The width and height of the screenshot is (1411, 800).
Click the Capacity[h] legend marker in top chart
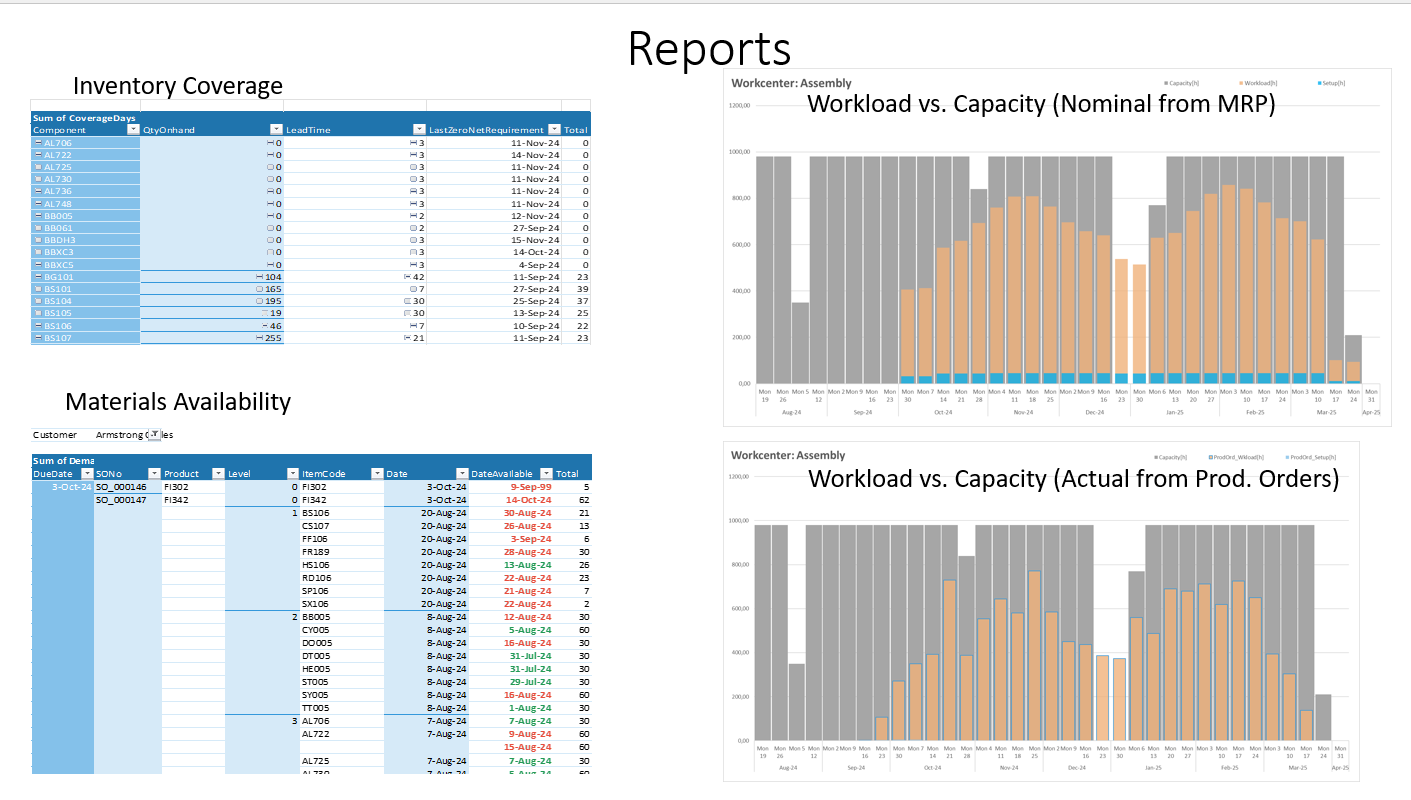point(1166,83)
